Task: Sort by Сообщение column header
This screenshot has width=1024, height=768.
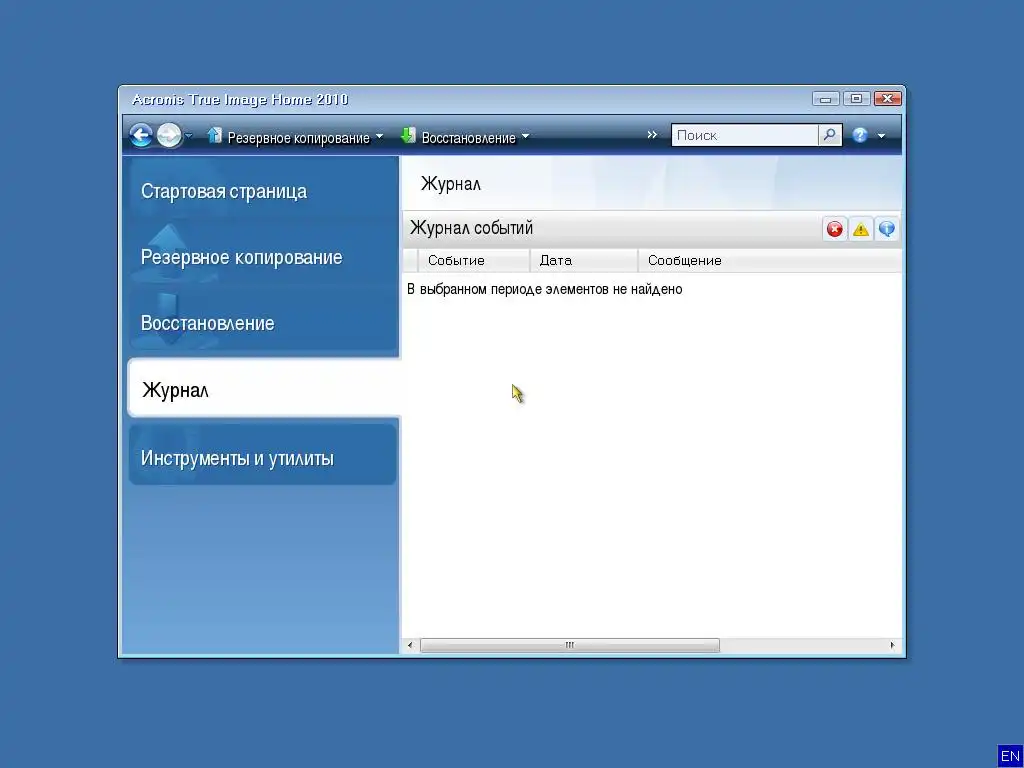Action: pos(770,261)
